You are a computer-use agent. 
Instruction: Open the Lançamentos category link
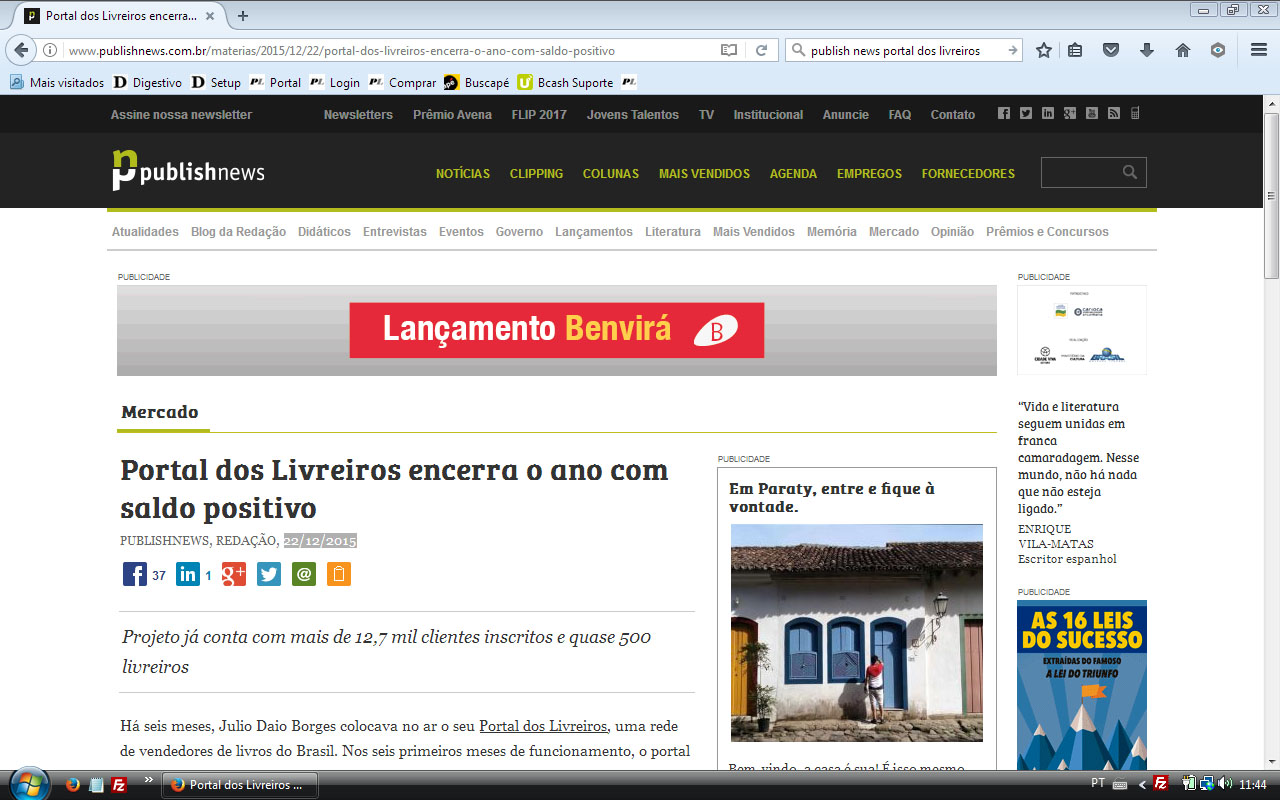tap(594, 232)
